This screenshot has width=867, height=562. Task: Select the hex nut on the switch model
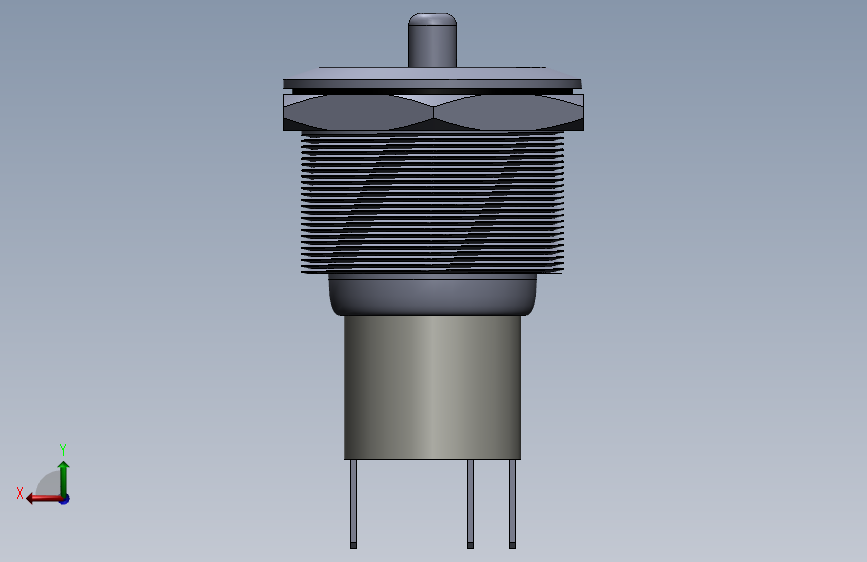(434, 112)
